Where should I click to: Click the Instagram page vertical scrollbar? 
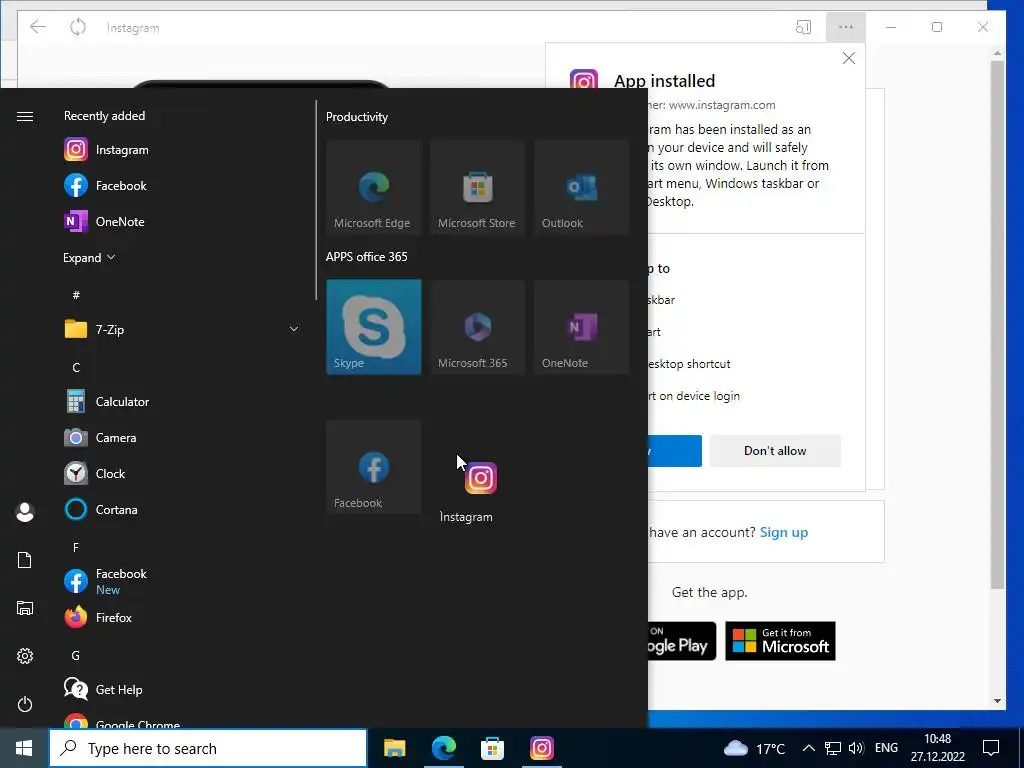(x=997, y=325)
